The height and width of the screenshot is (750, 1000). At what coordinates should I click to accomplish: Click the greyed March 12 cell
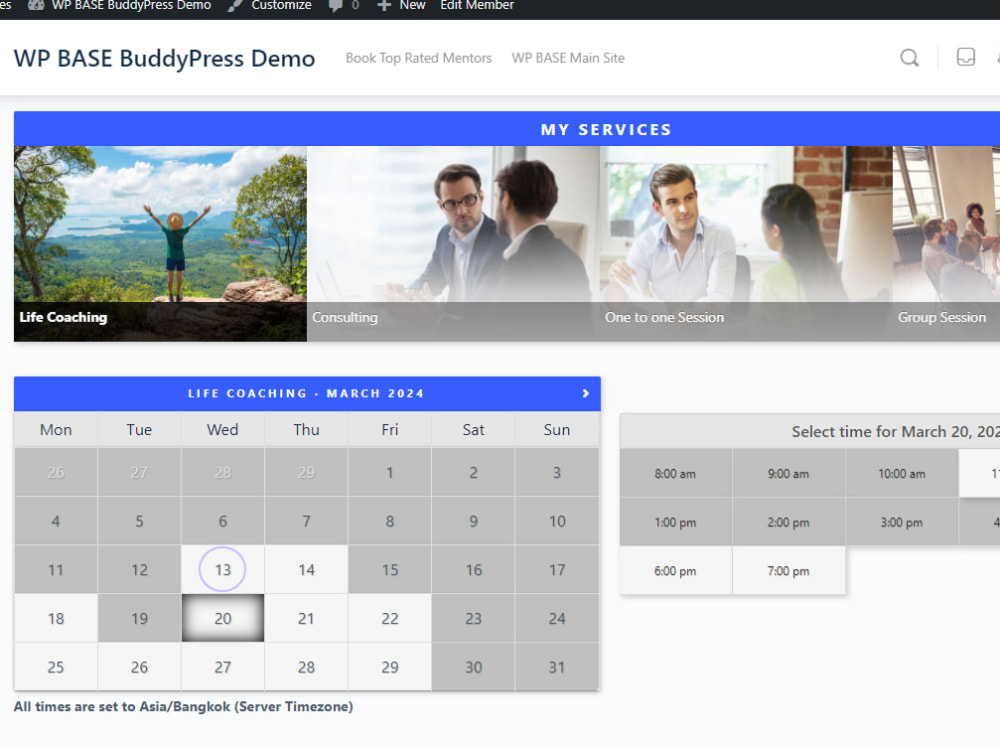(139, 570)
